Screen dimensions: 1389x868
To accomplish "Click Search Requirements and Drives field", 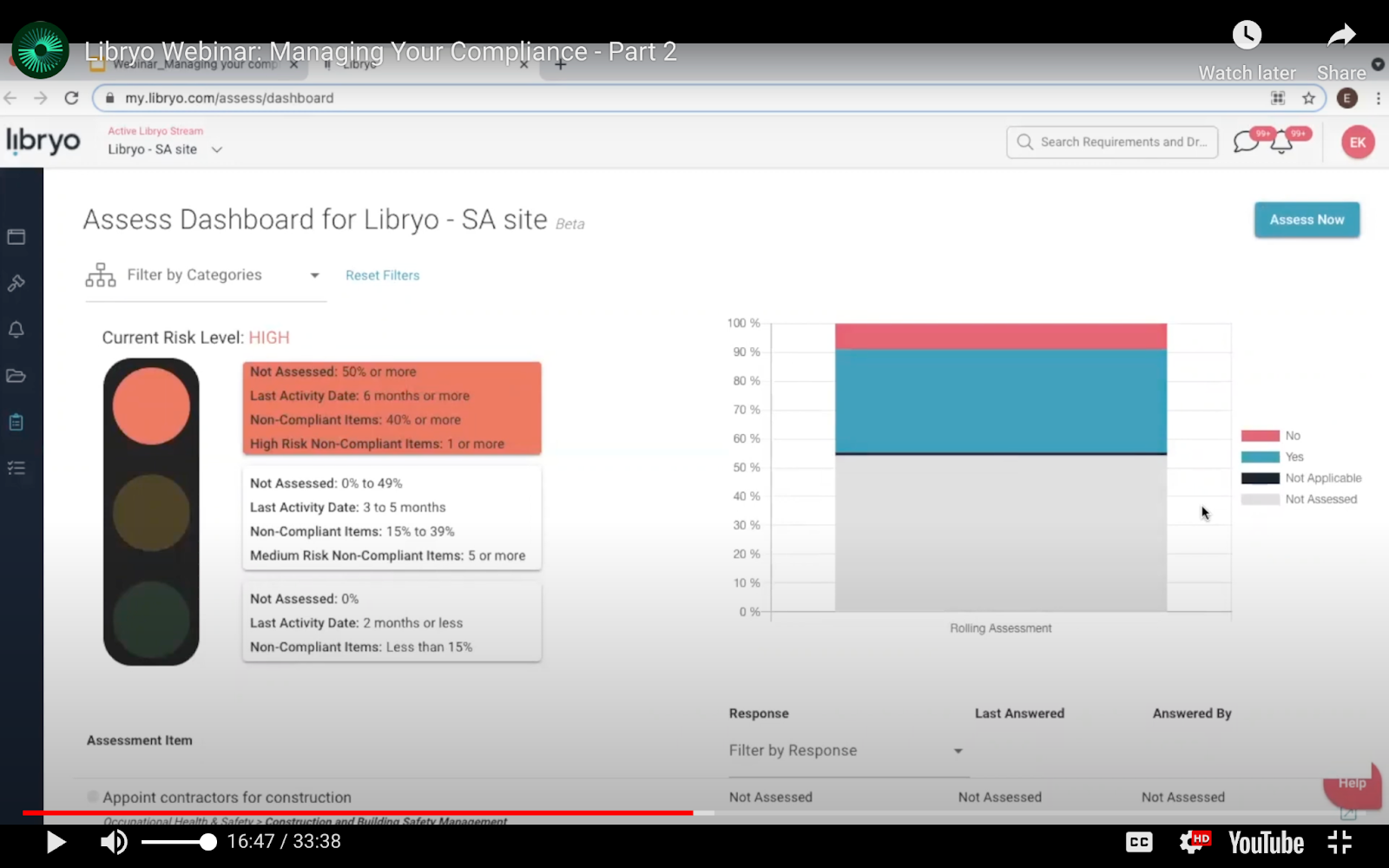I will click(x=1112, y=142).
